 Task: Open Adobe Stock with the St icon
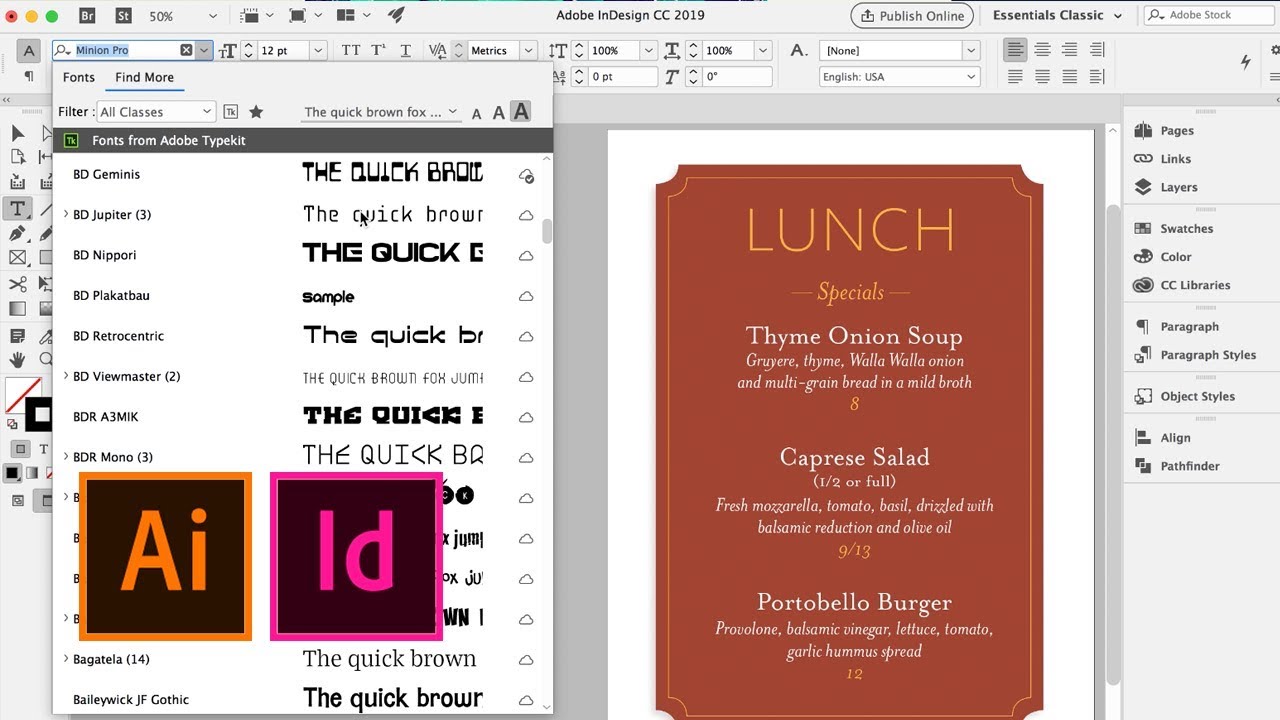click(123, 16)
